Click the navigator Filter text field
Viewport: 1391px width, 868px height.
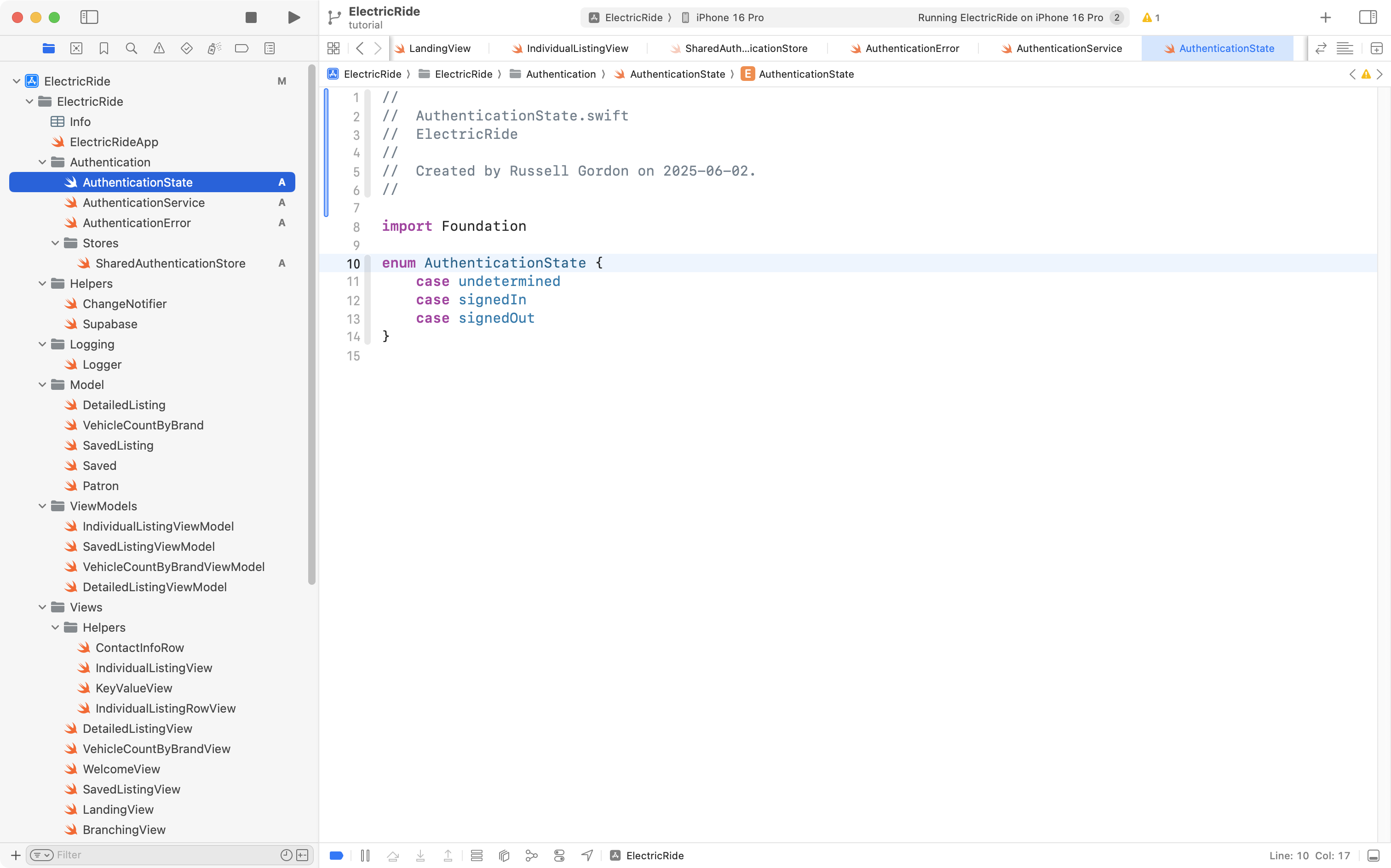coord(167,855)
